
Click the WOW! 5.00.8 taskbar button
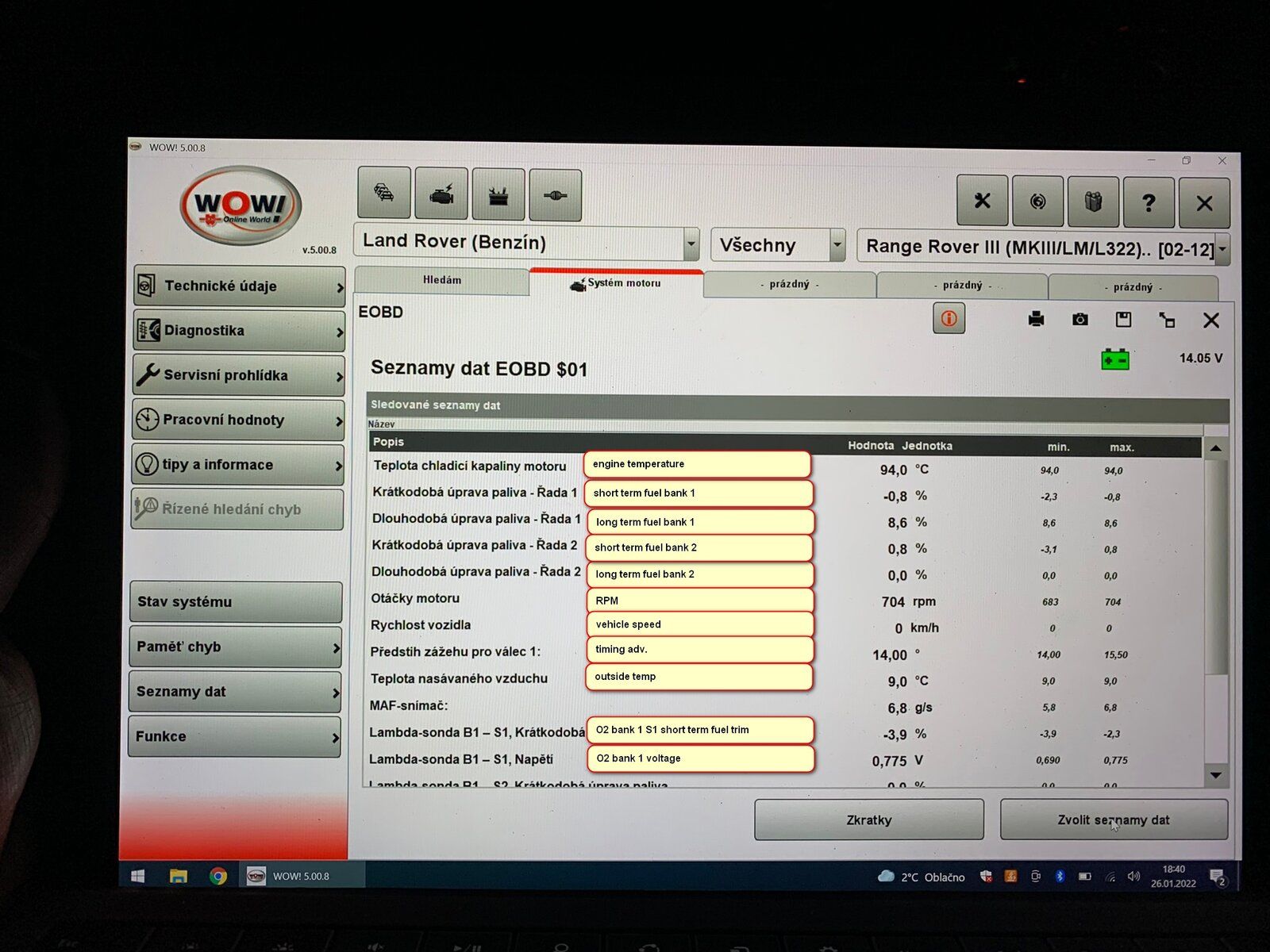click(x=300, y=876)
